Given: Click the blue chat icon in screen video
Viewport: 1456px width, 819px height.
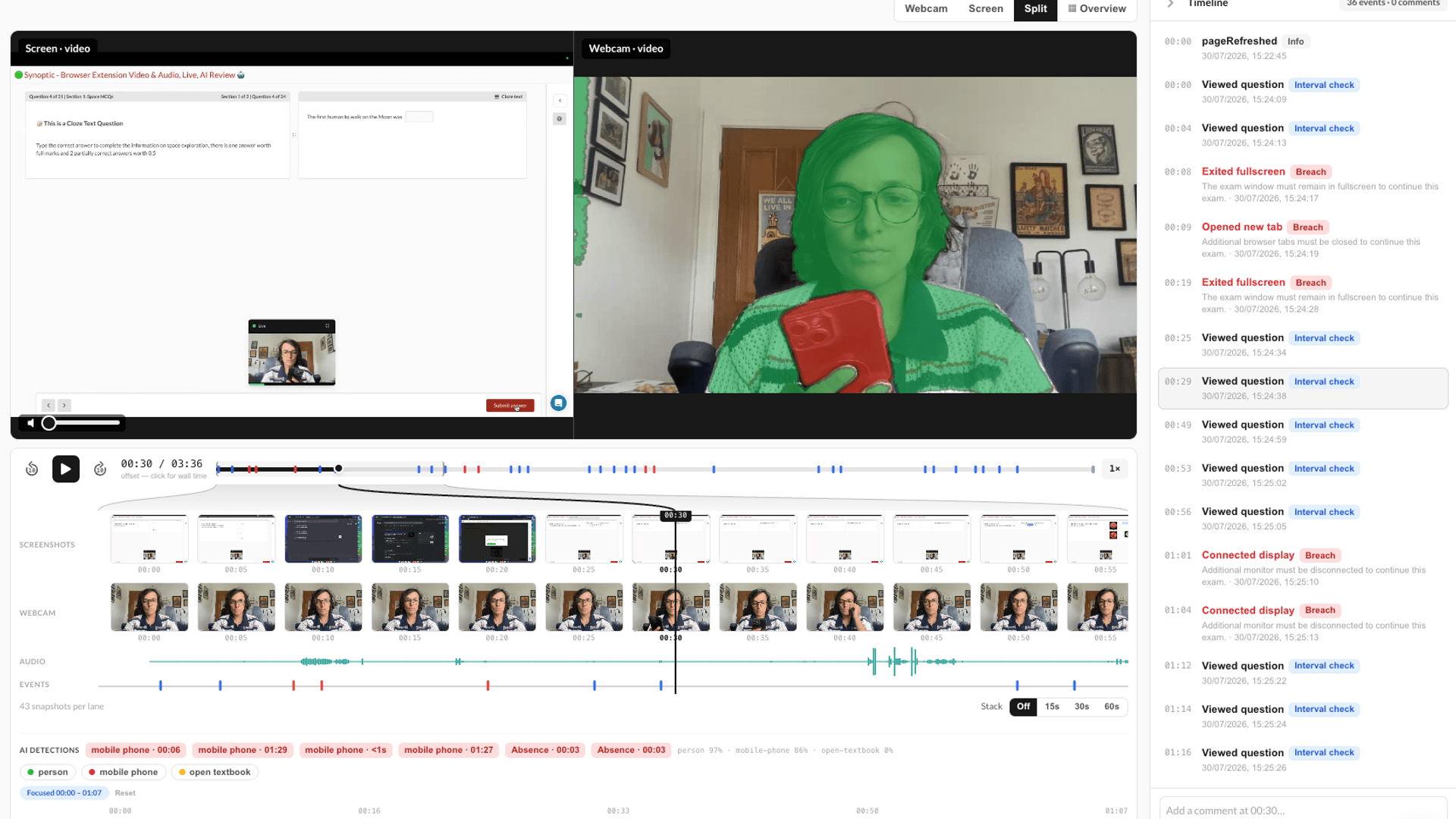Looking at the screenshot, I should (x=559, y=403).
